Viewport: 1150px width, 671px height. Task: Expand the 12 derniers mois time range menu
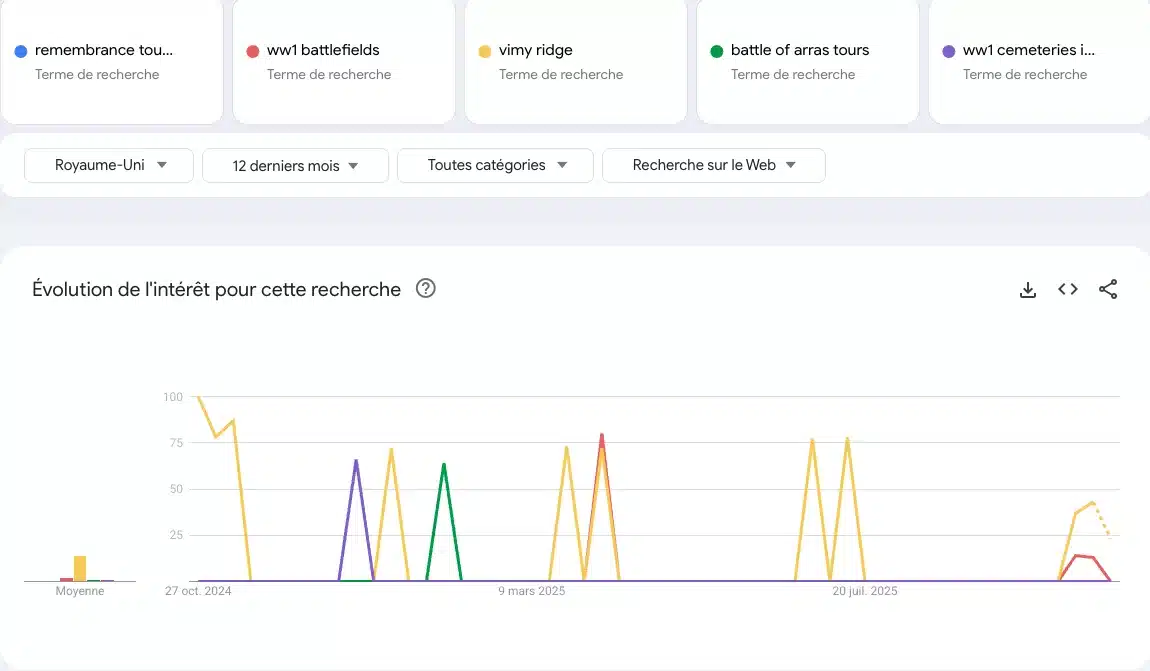[294, 165]
